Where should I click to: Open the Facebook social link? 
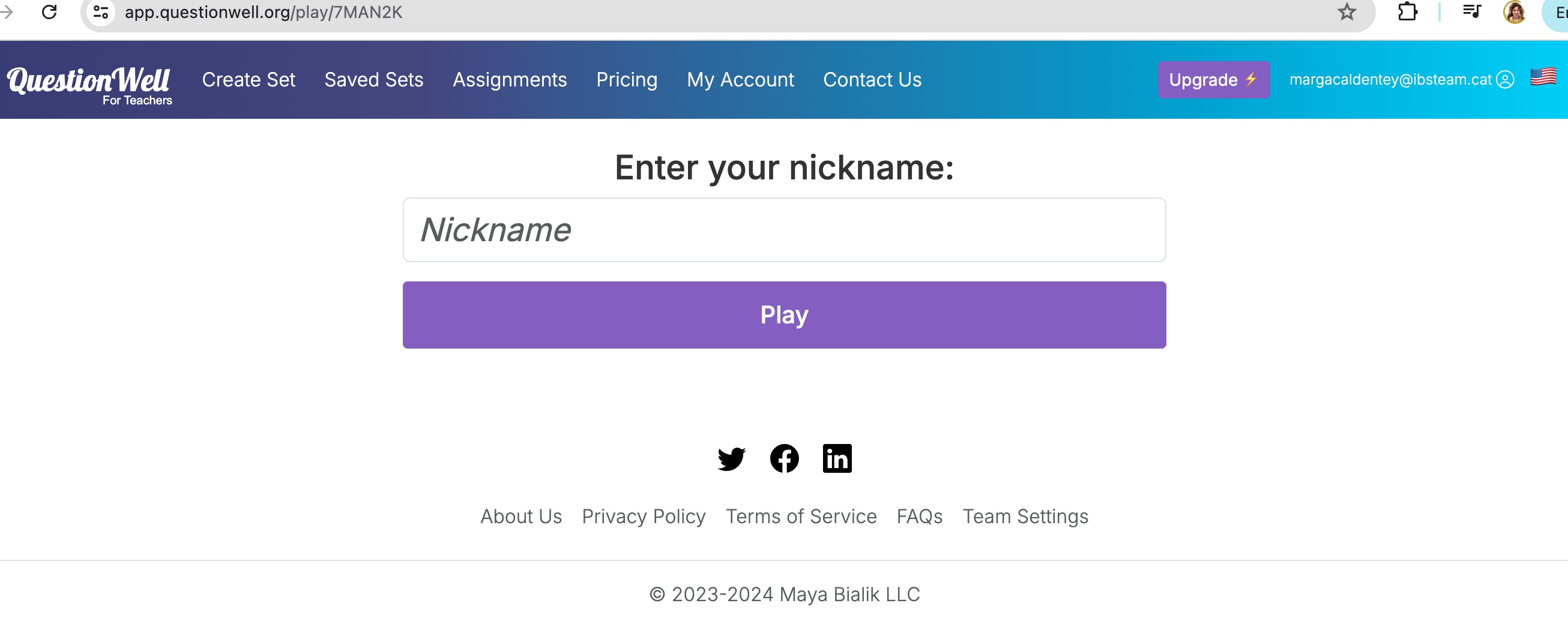coord(784,458)
